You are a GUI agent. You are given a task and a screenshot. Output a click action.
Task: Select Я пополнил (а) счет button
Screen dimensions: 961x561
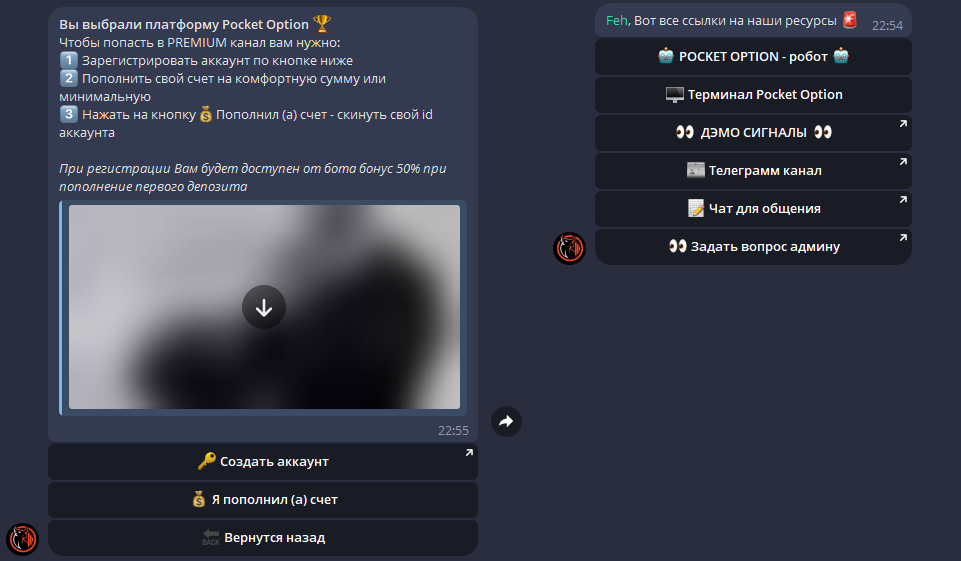[x=263, y=500]
